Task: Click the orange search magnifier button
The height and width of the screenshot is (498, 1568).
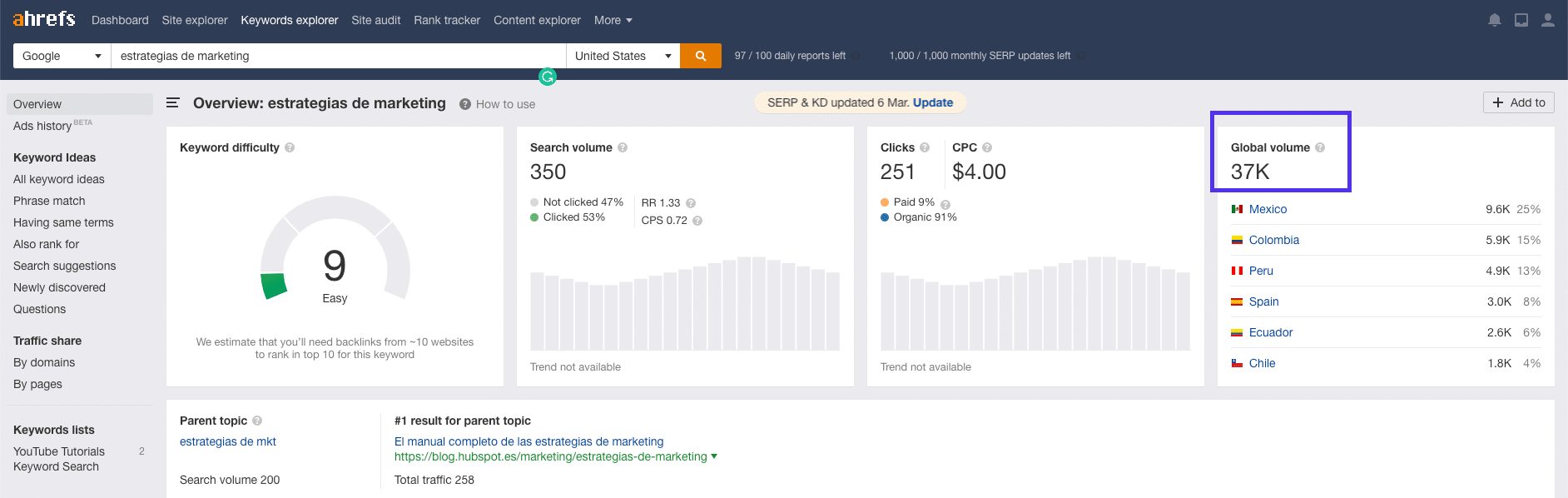Action: [700, 56]
